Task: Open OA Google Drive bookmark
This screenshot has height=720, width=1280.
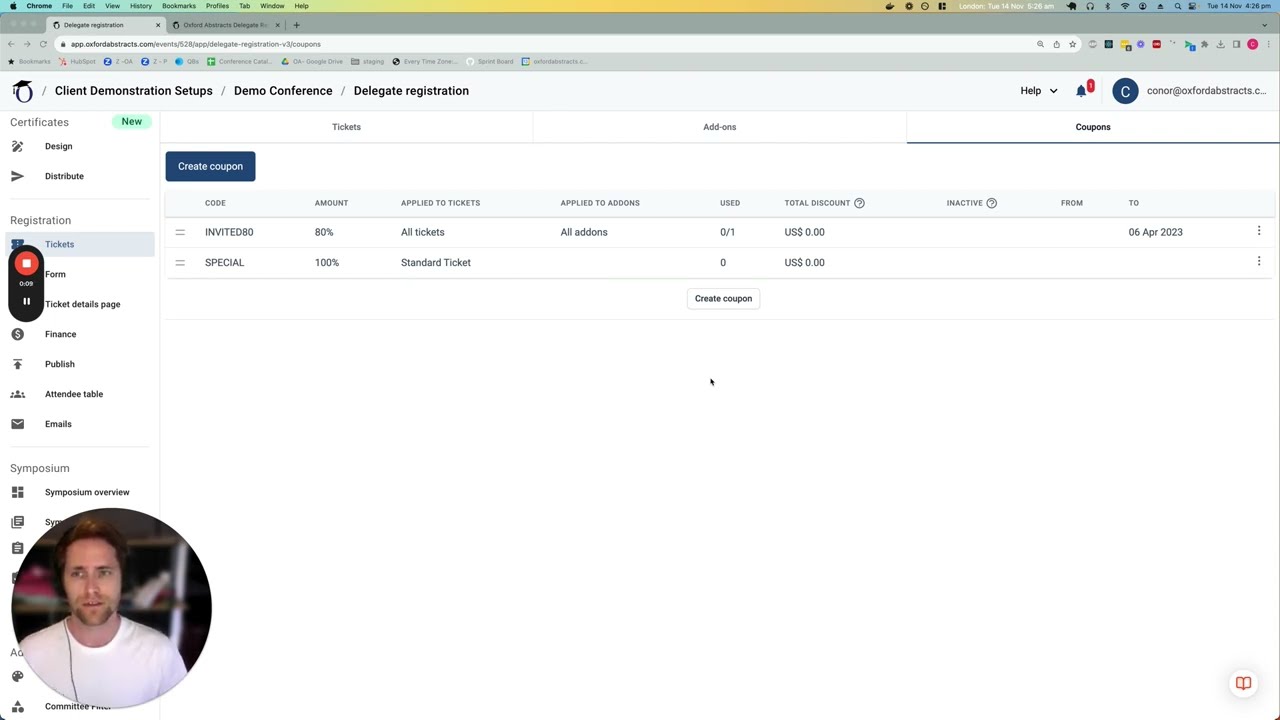Action: [x=312, y=62]
